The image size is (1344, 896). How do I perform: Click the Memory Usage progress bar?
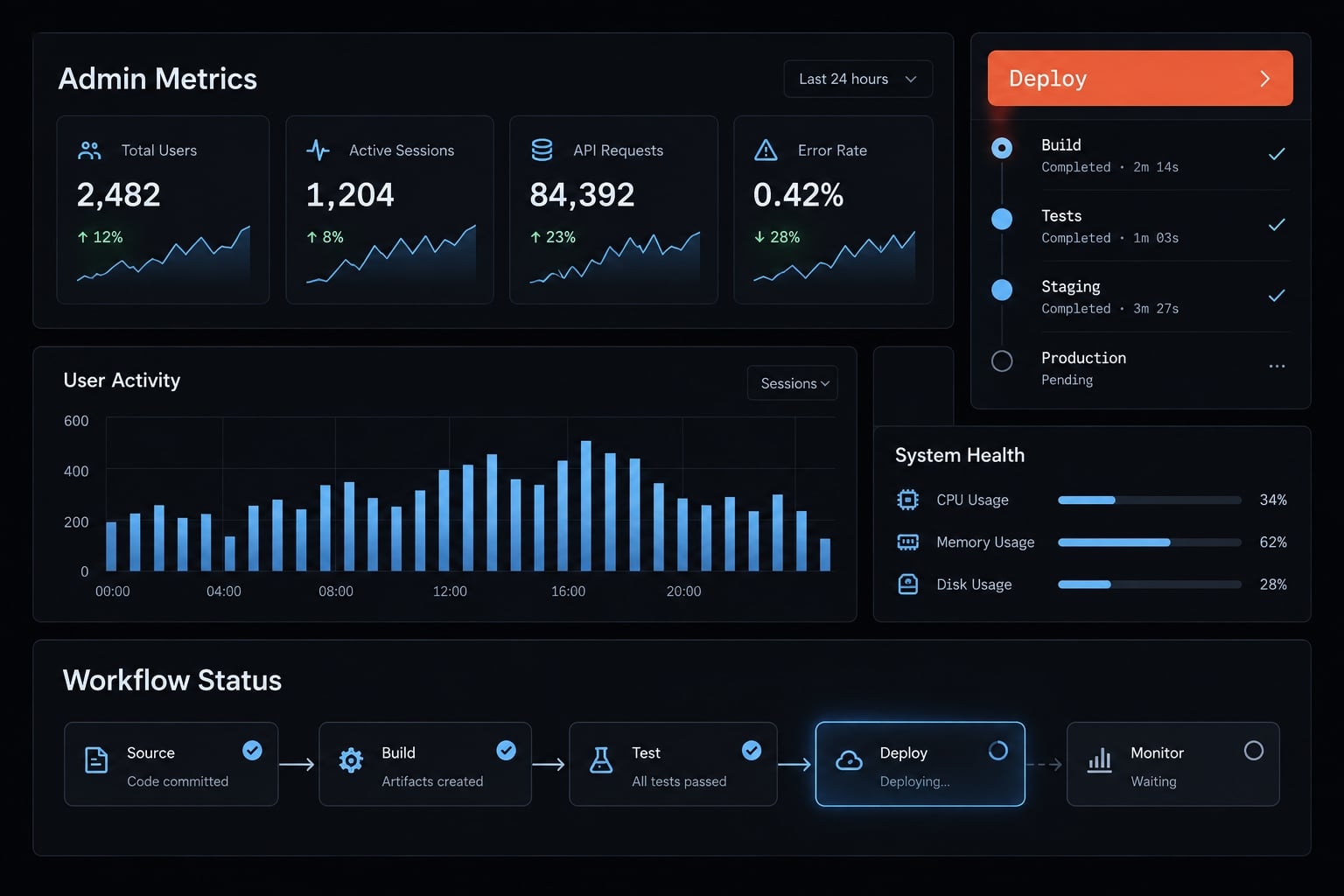(x=1150, y=542)
